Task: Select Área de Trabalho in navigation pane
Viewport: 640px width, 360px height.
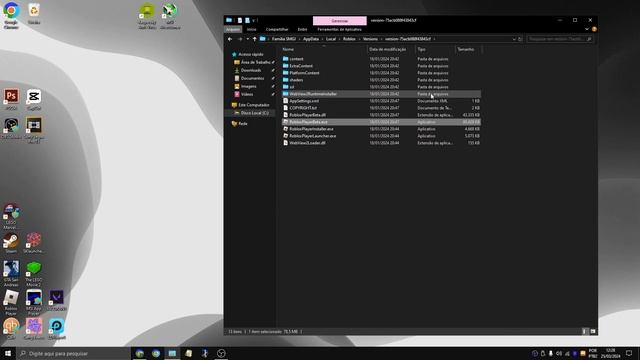Action: (x=252, y=62)
